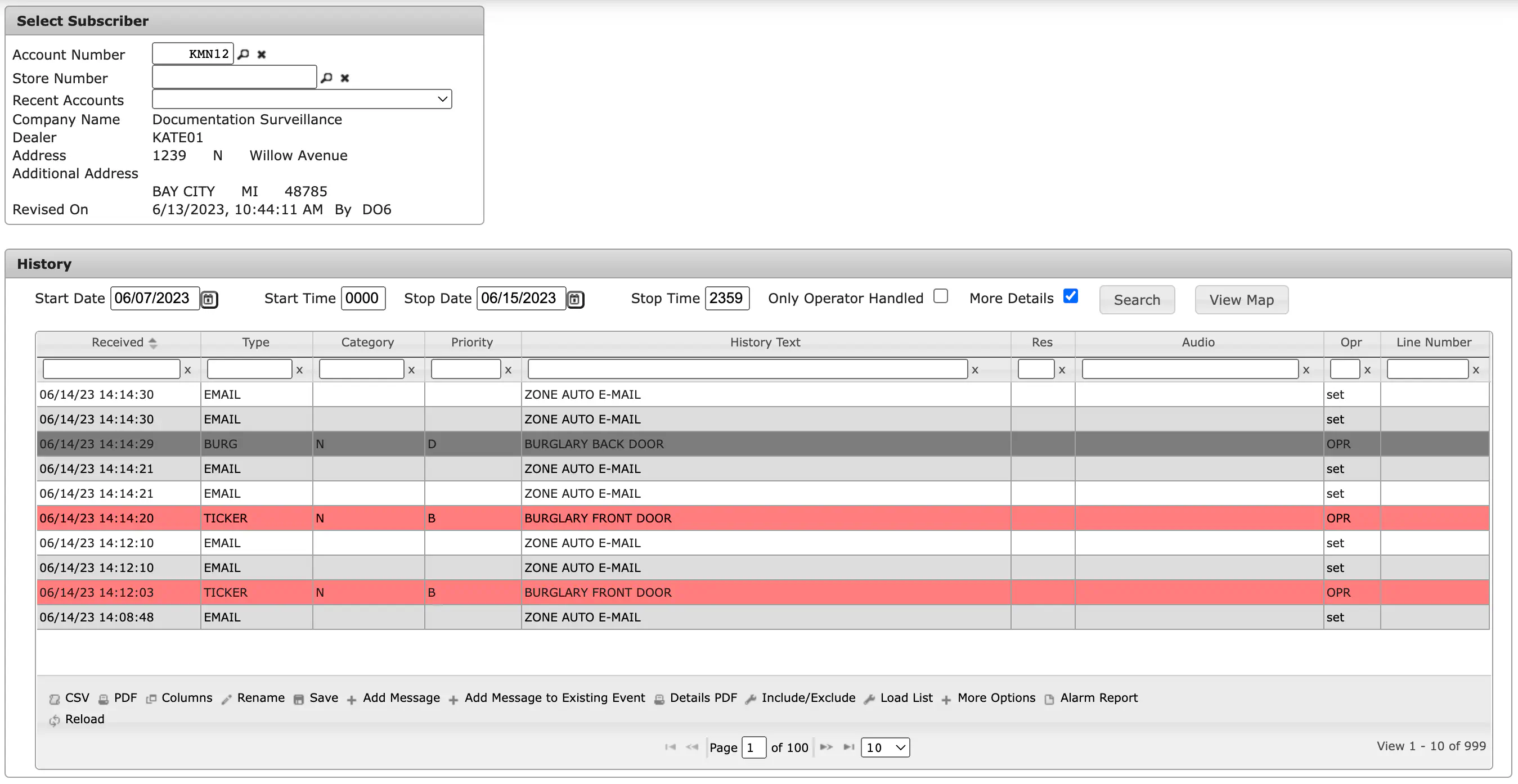Screen dimensions: 1518x784
Task: Export history to PDF
Action: [x=118, y=698]
